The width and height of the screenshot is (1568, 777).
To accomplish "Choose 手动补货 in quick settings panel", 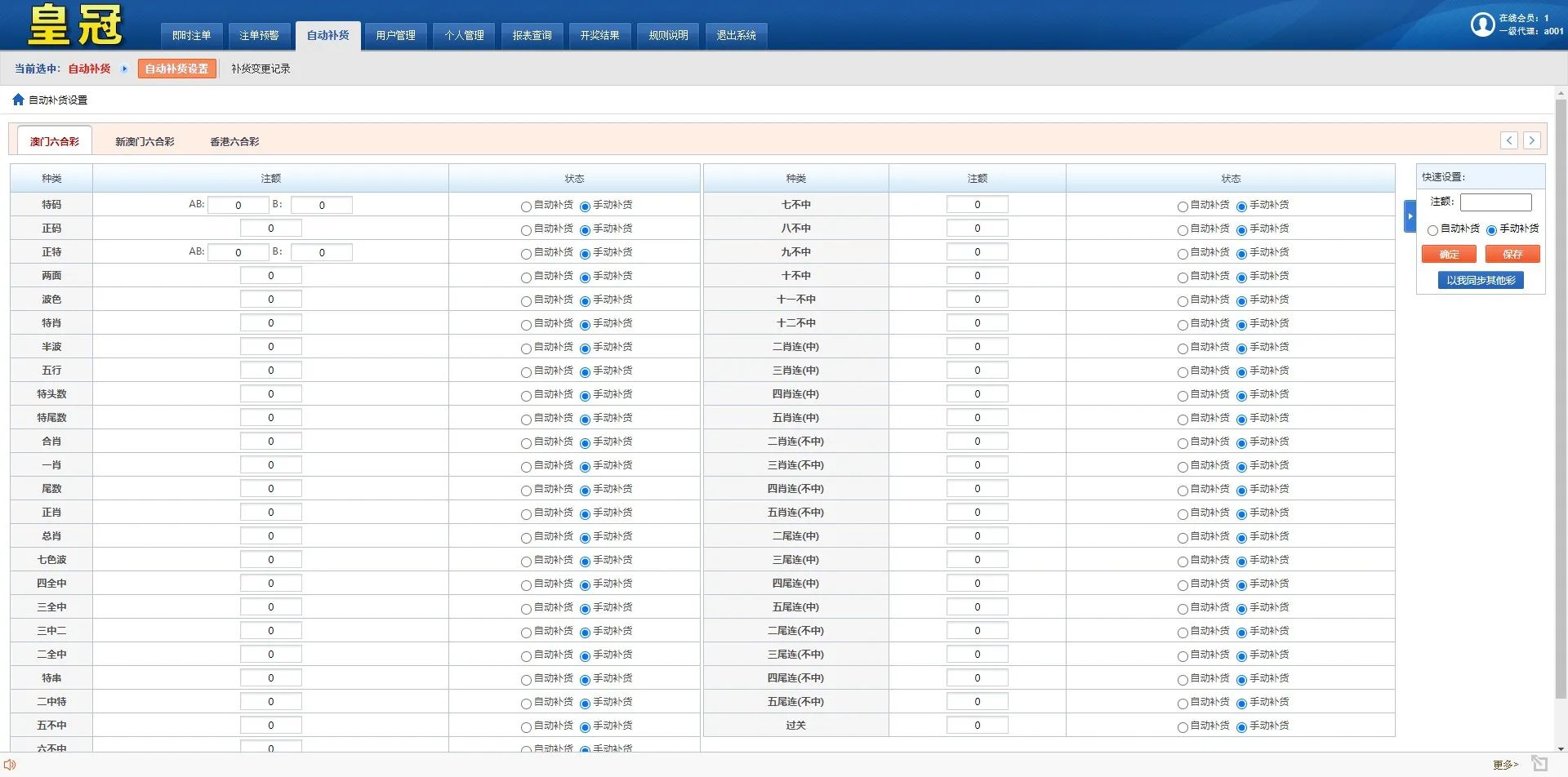I will point(1491,230).
